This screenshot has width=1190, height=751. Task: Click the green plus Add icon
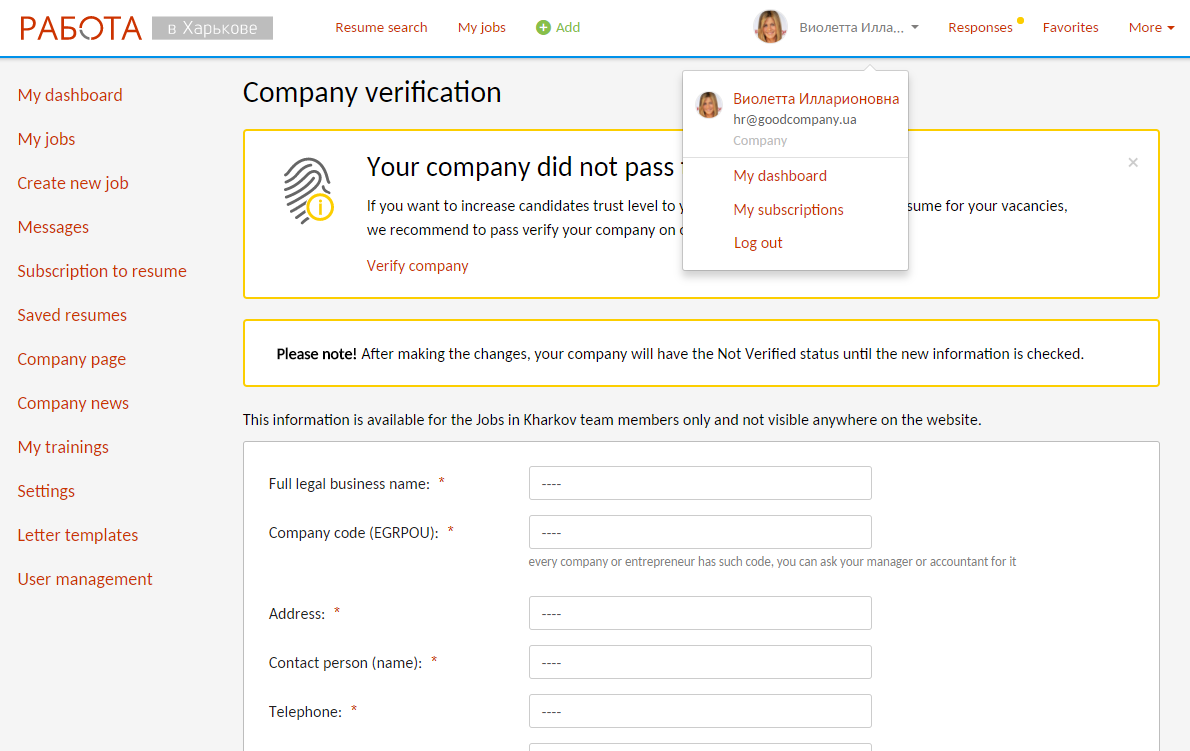coord(543,27)
